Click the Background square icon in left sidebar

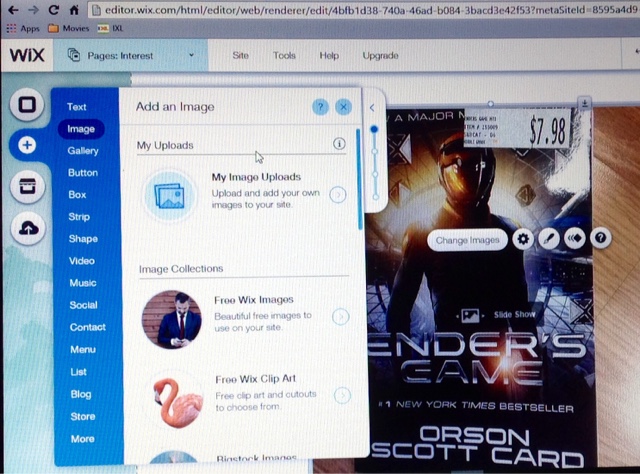[27, 105]
